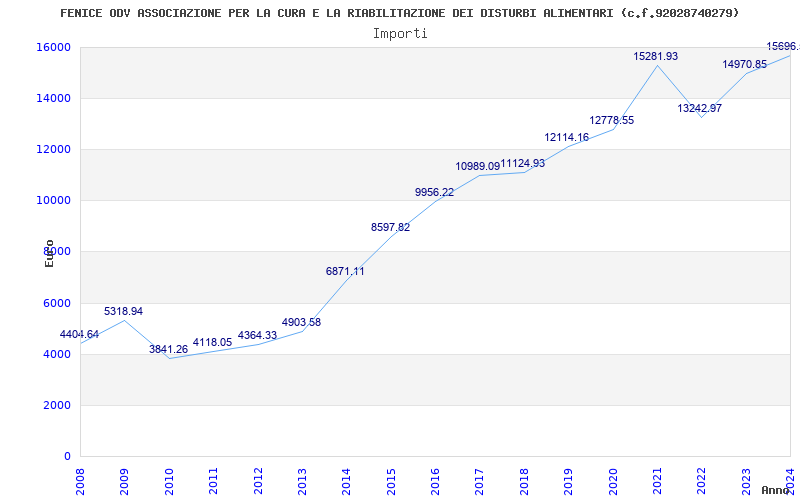This screenshot has width=800, height=500.
Task: Click data label 15281.93
Action: coord(656,57)
